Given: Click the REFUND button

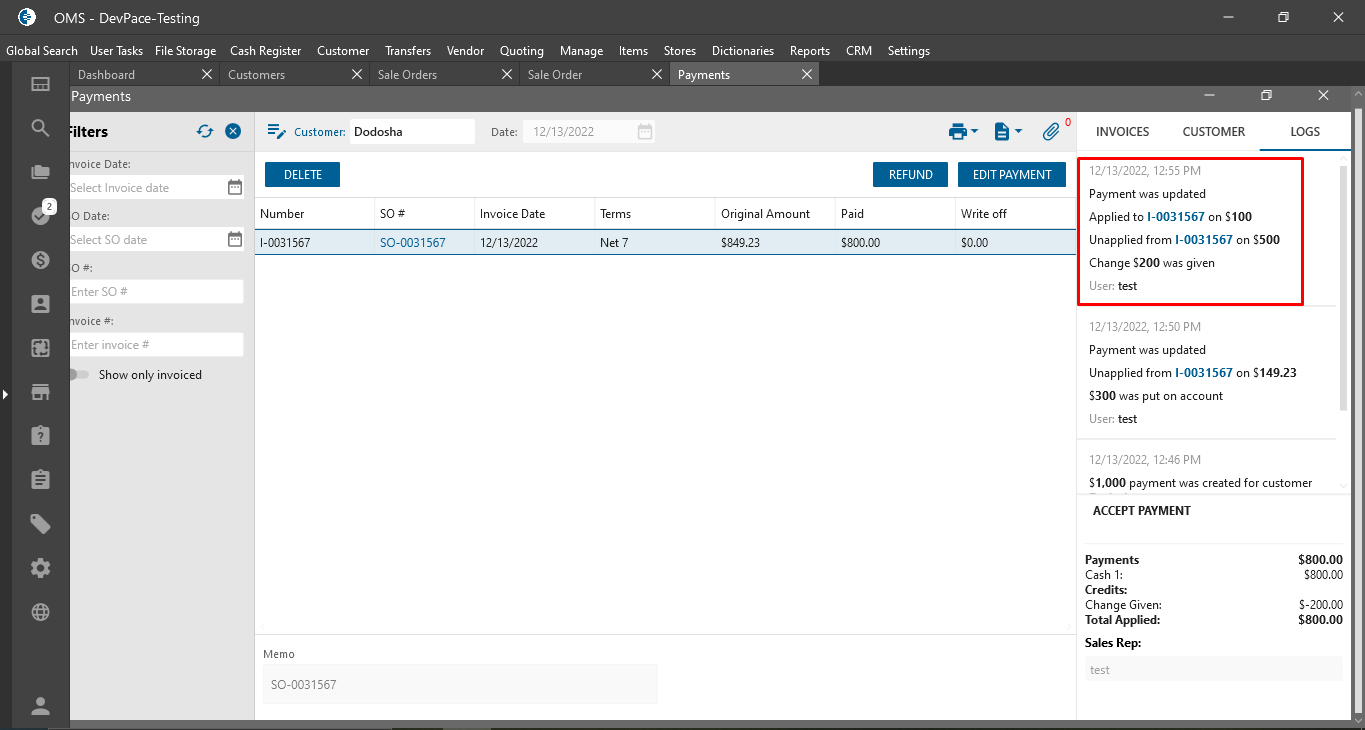Looking at the screenshot, I should pos(910,174).
